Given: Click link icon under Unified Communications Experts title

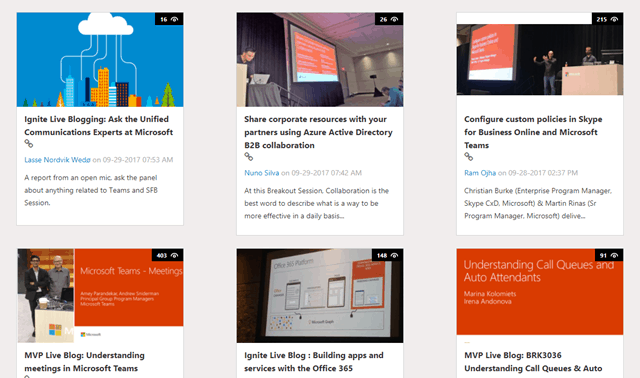Looking at the screenshot, I should (29, 144).
